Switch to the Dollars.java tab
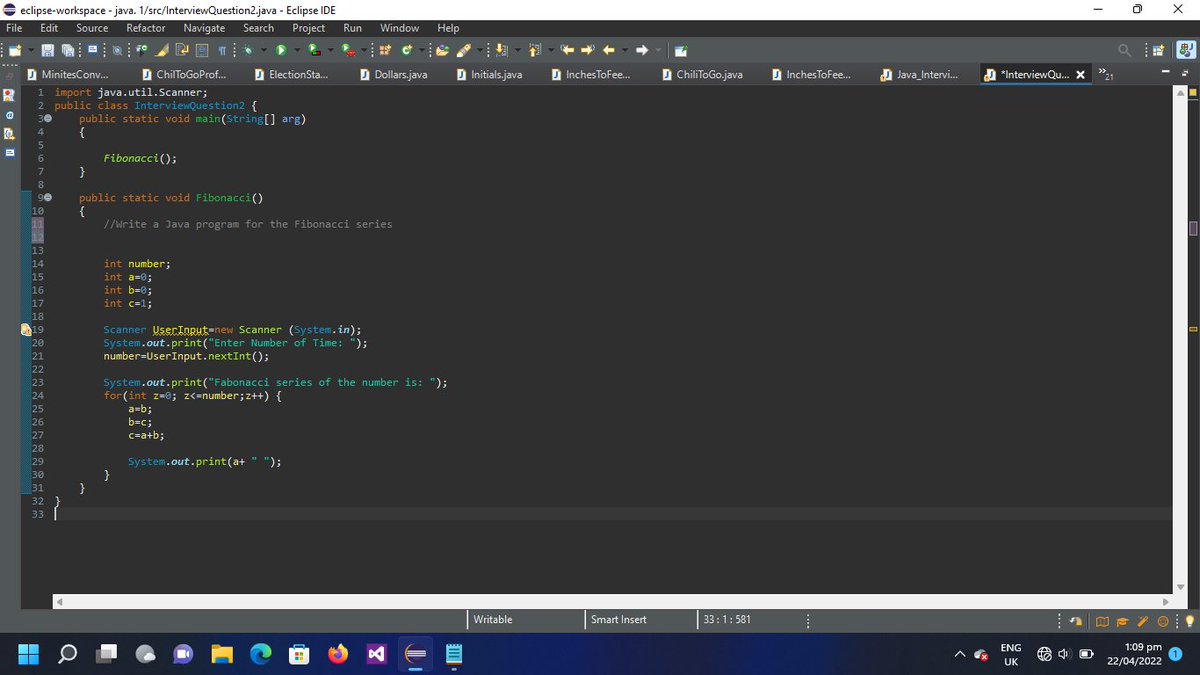Viewport: 1200px width, 675px height. click(x=393, y=75)
